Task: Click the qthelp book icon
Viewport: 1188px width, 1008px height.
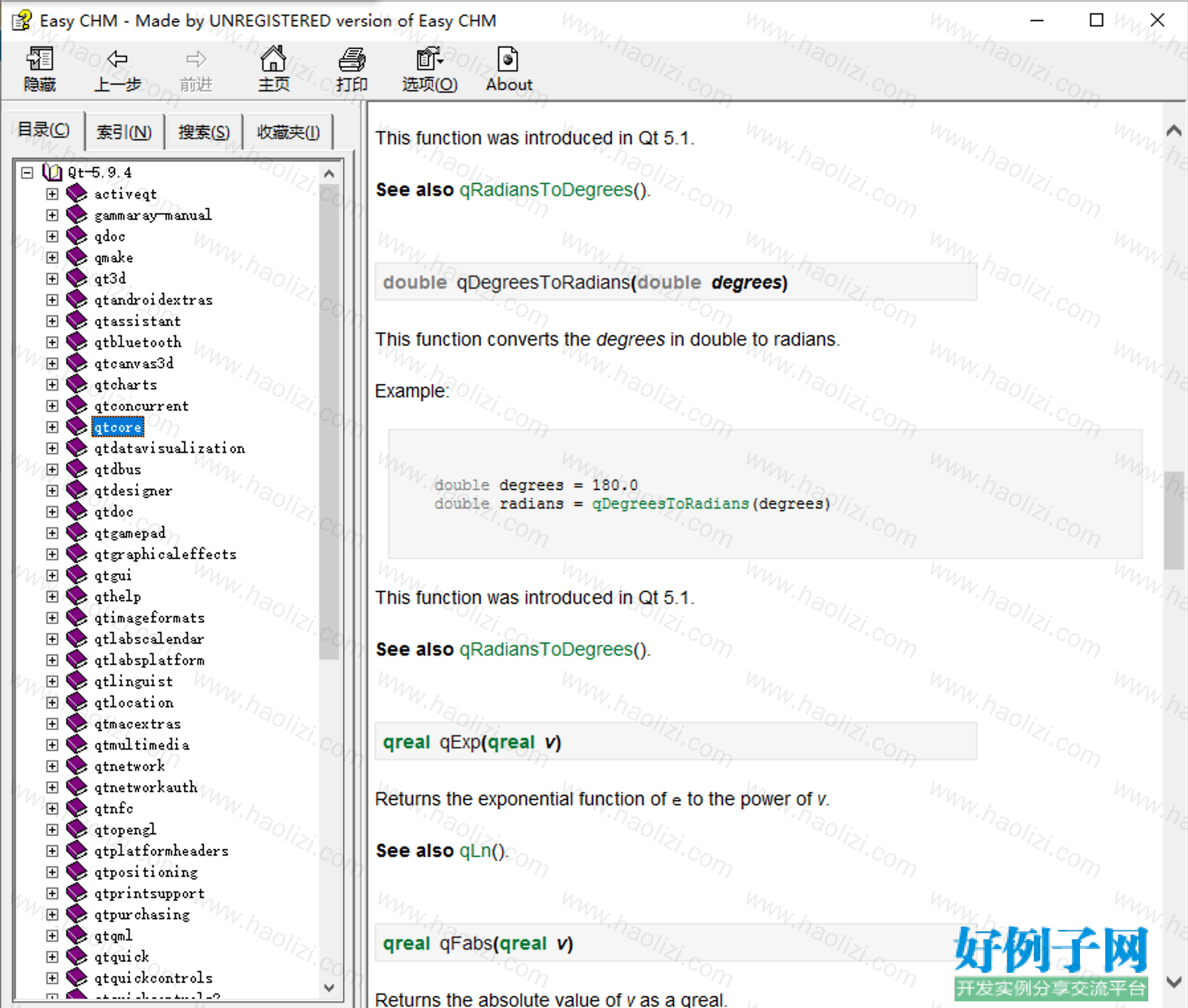Action: point(77,596)
